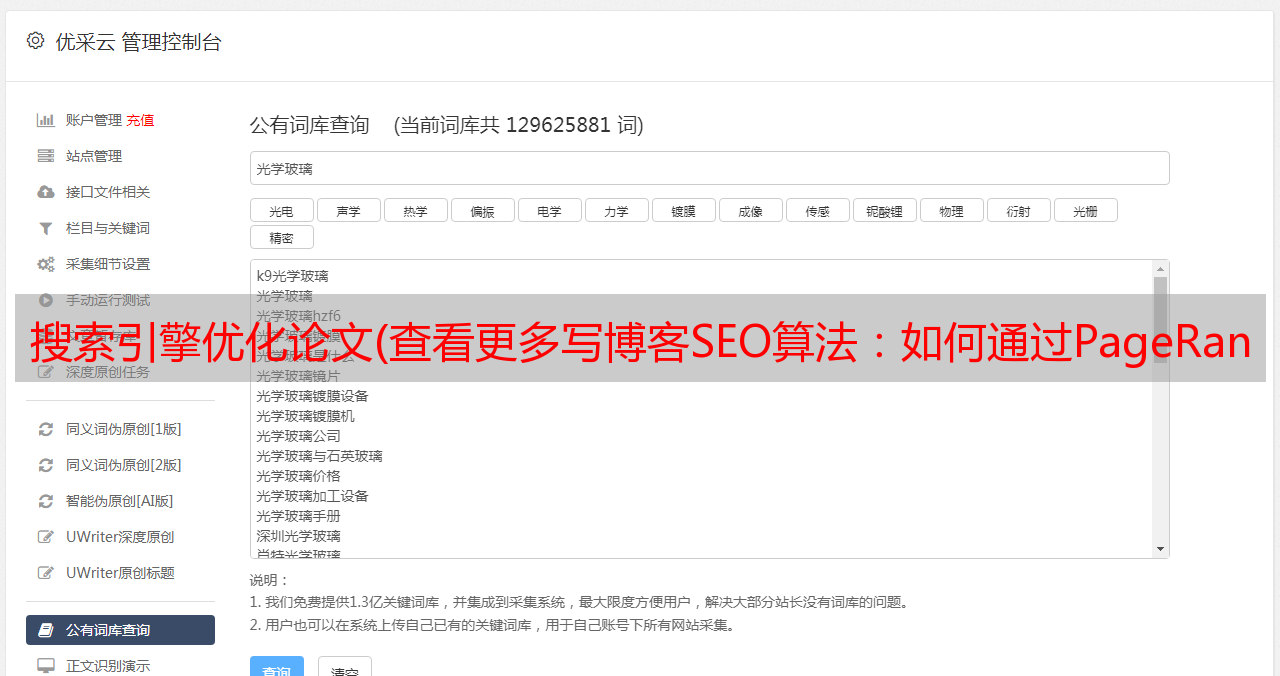Open 智能伪原创[AI版] in the sidebar
1280x676 pixels.
120,501
